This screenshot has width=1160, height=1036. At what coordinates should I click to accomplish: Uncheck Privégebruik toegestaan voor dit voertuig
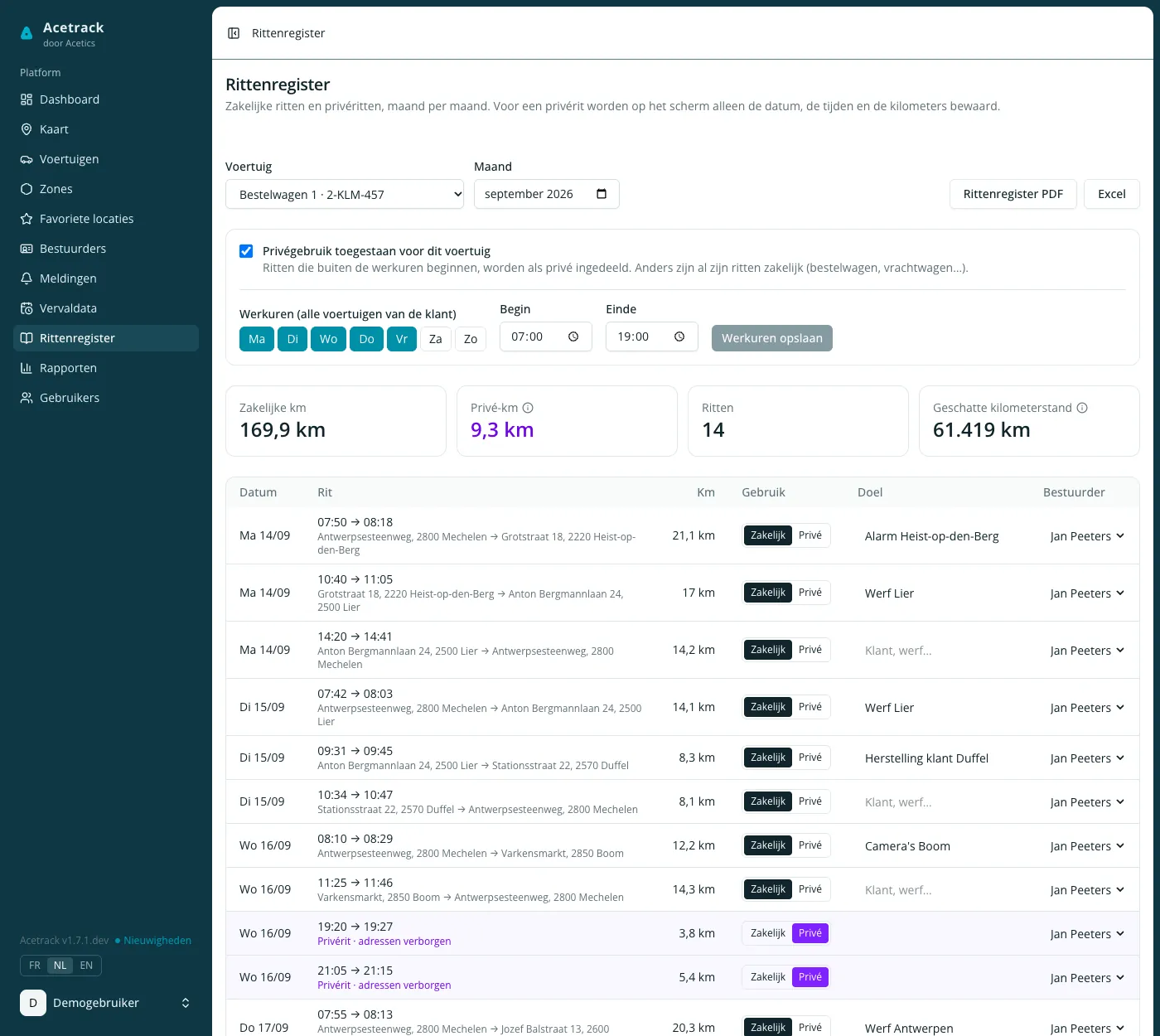246,251
